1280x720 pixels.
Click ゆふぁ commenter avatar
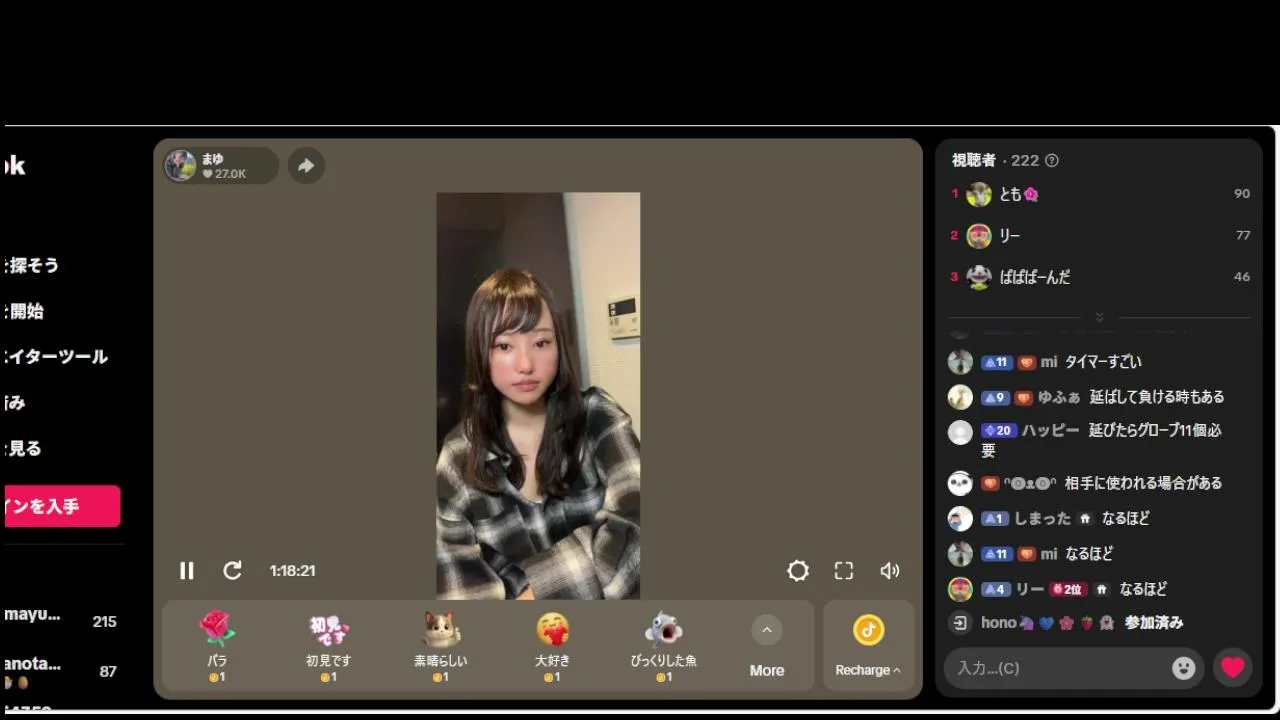pos(960,397)
